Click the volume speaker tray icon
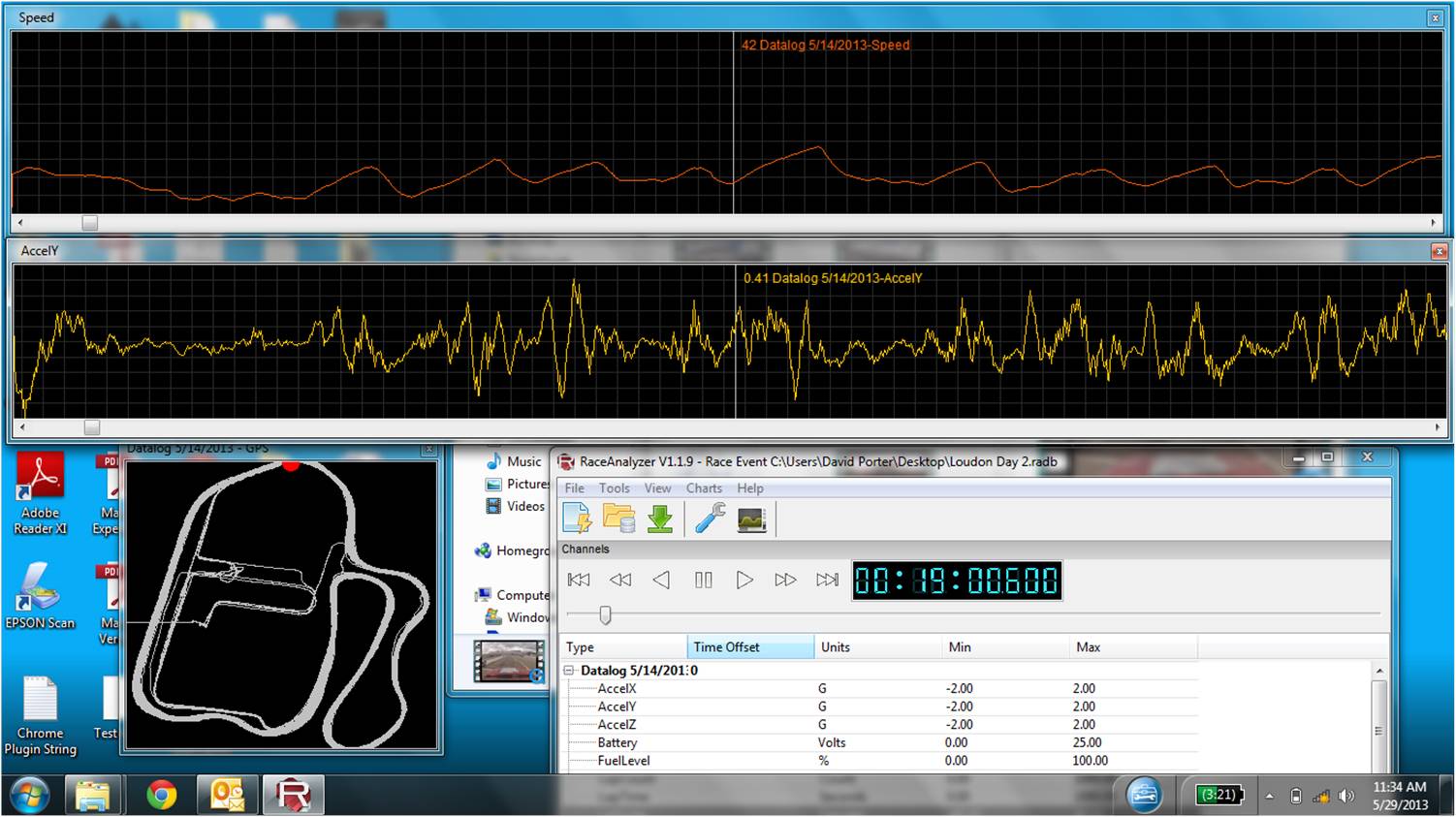The width and height of the screenshot is (1456, 817). tap(1346, 797)
